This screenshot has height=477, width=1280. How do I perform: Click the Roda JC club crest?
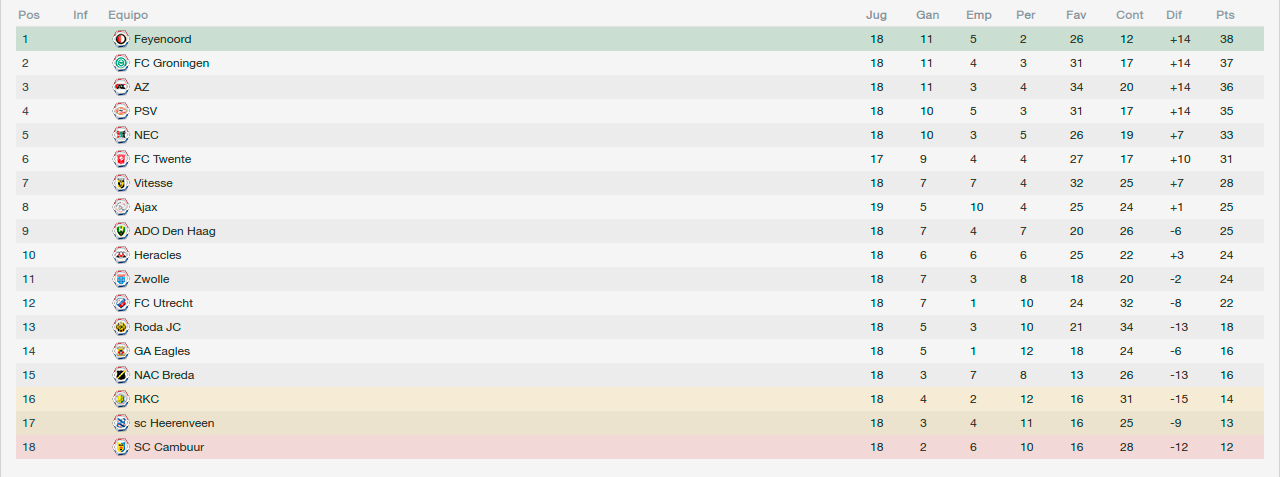click(121, 327)
